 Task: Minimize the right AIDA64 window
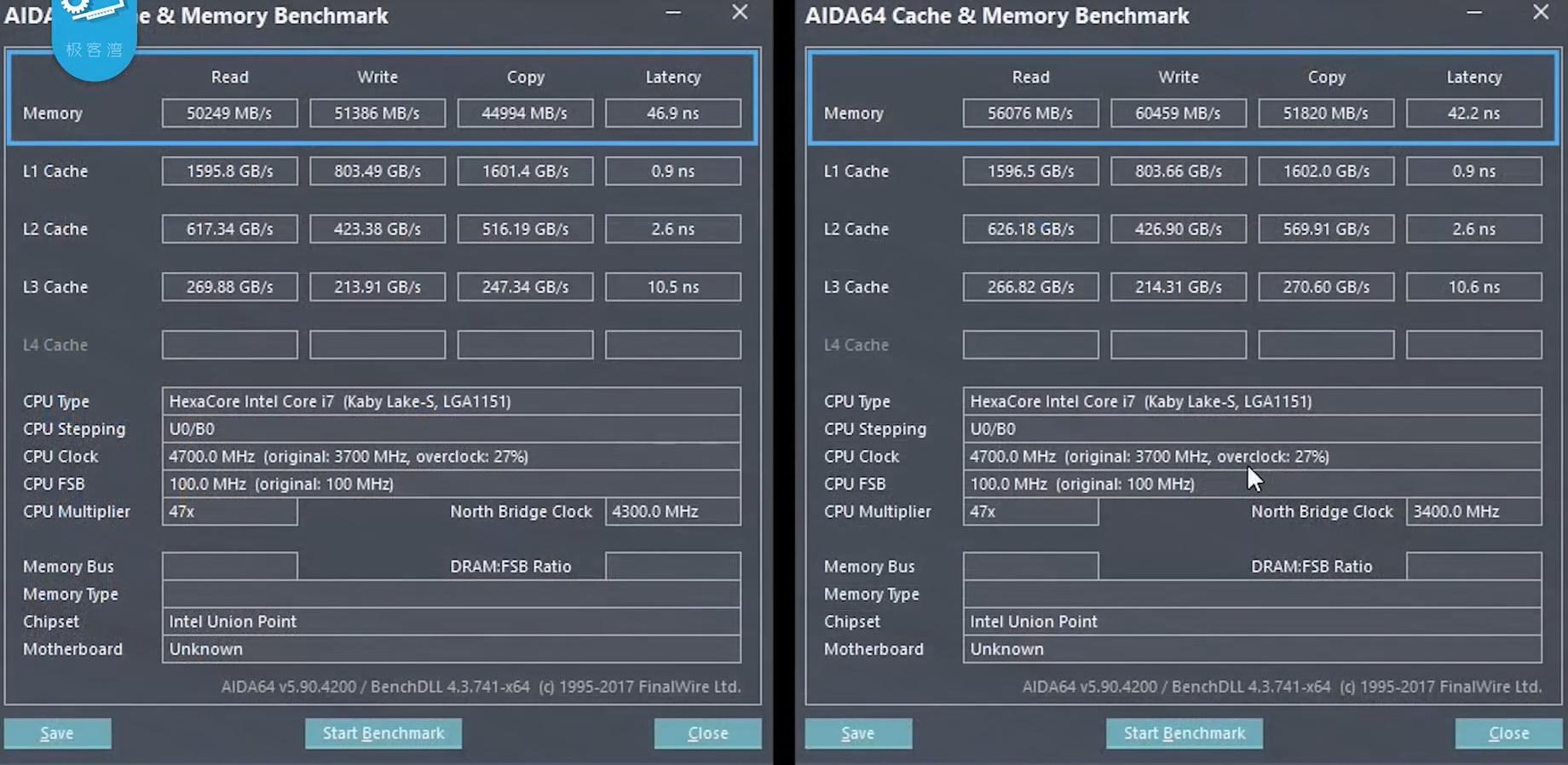coord(1474,13)
